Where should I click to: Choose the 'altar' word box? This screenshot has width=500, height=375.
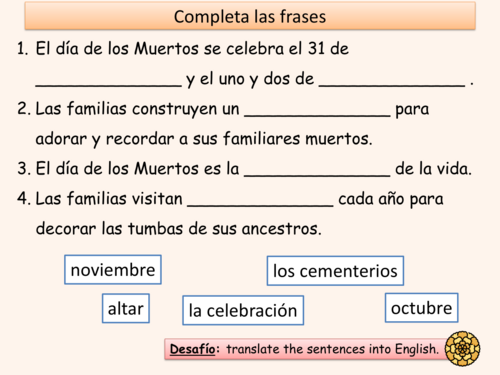[x=126, y=308]
